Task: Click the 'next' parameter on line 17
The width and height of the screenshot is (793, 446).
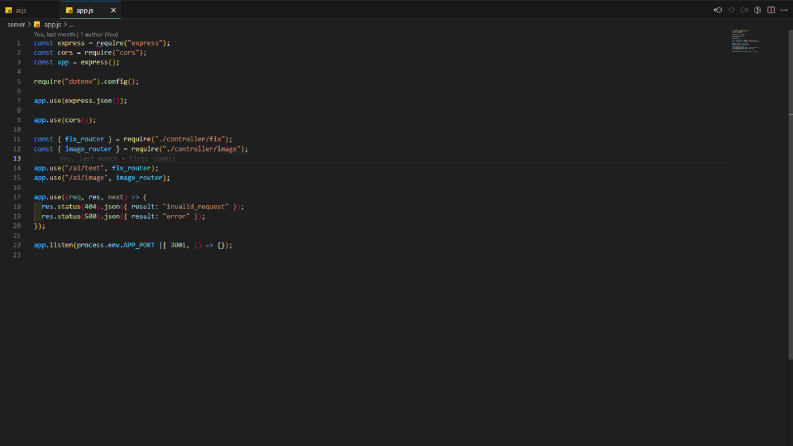Action: [116, 197]
